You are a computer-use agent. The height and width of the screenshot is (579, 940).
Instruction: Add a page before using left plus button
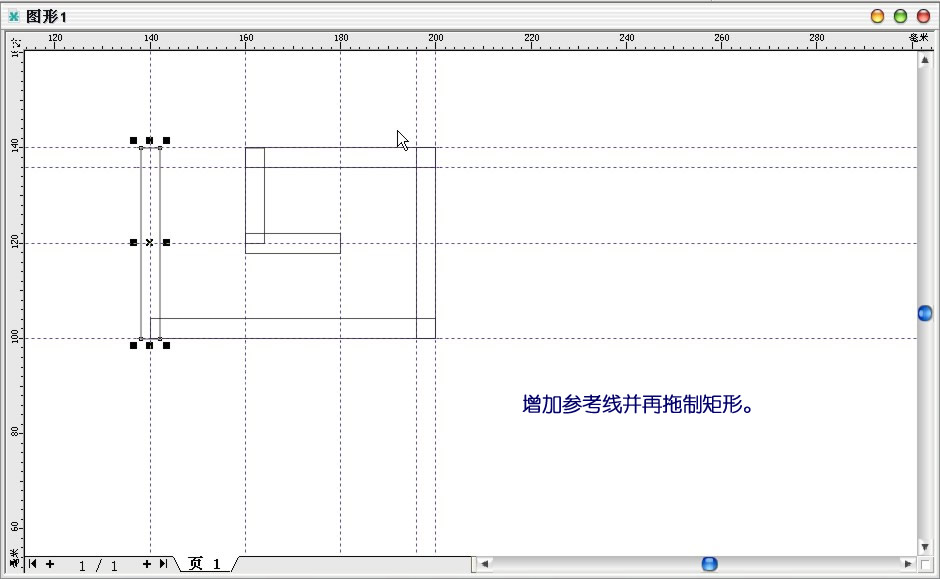50,563
